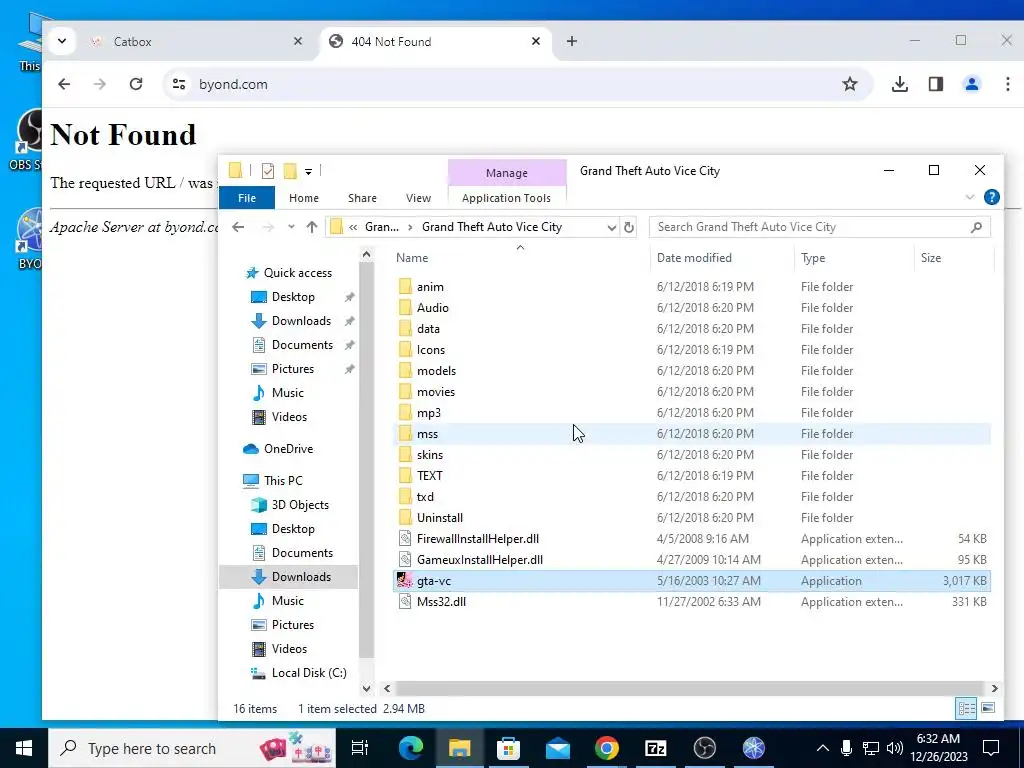The width and height of the screenshot is (1024, 768).
Task: Switch to details view layout icon
Action: click(967, 708)
